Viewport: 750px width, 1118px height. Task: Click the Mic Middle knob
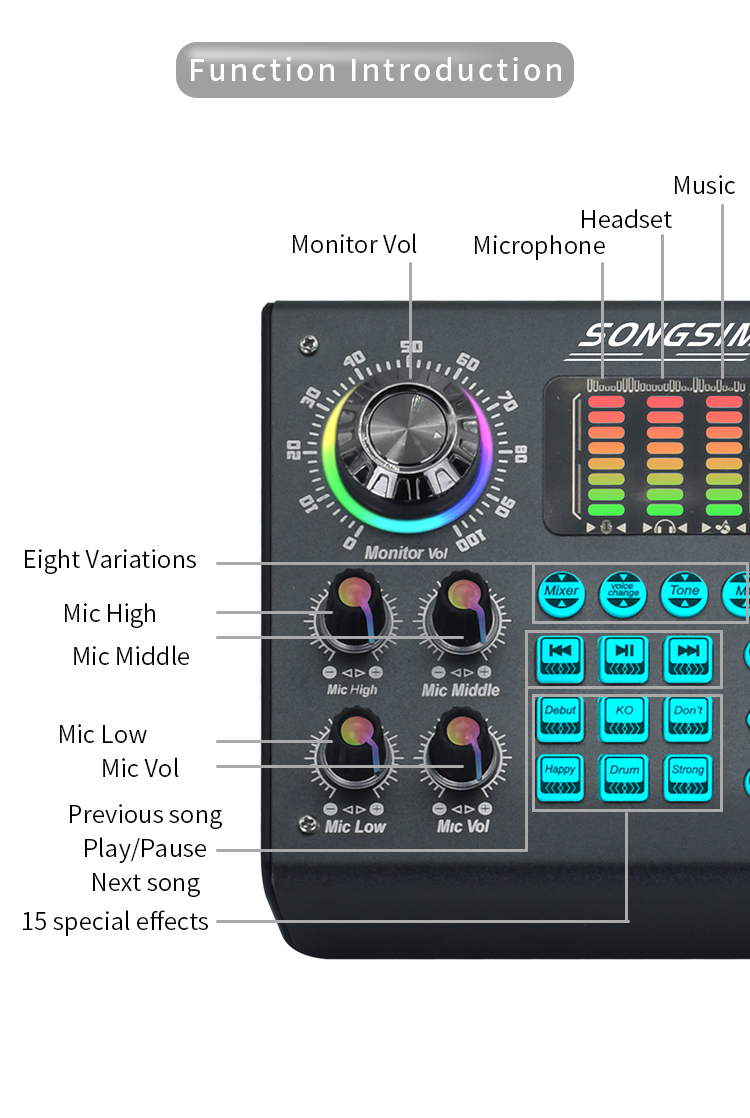[x=461, y=613]
